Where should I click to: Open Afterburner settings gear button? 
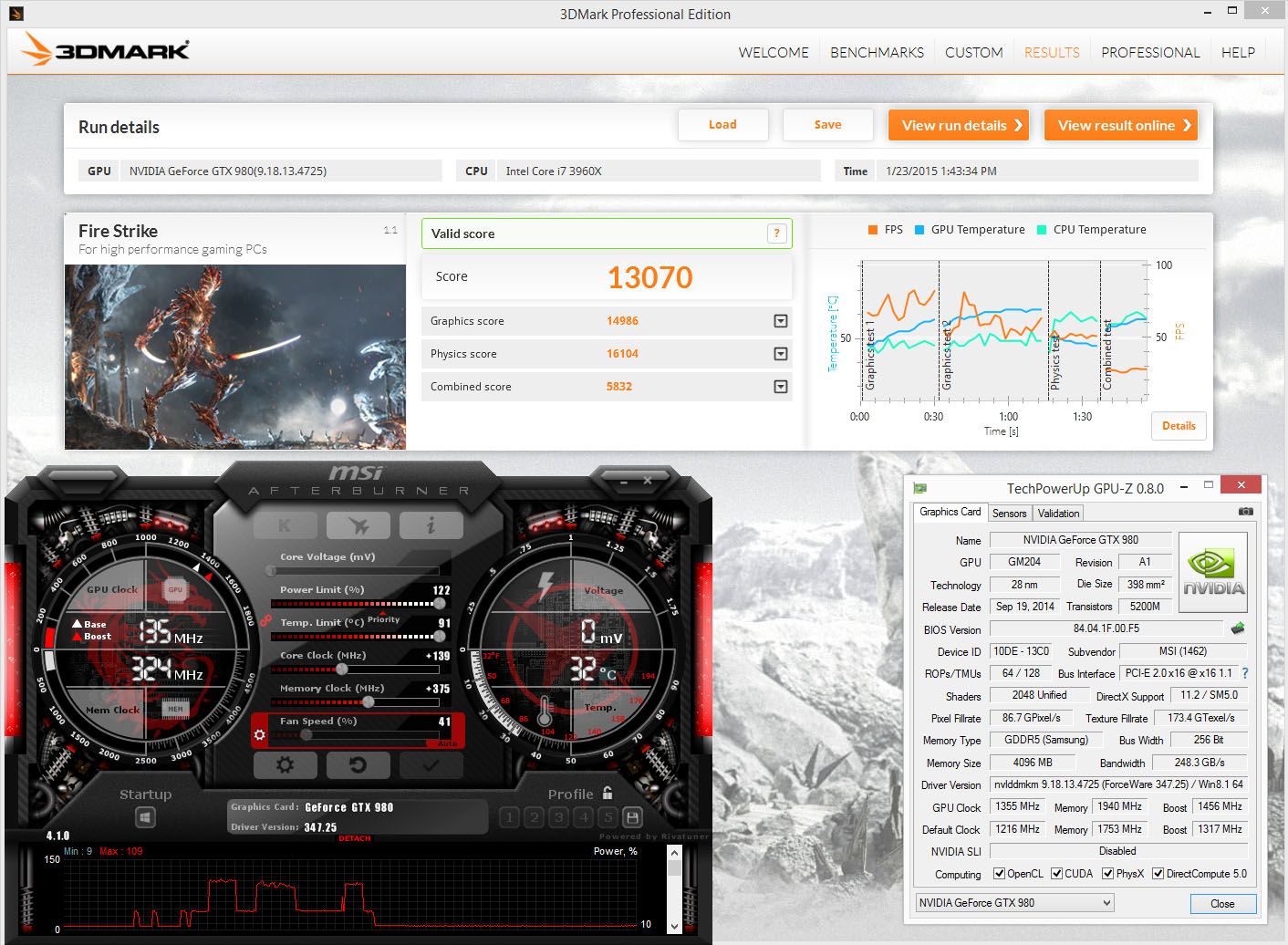pyautogui.click(x=285, y=764)
